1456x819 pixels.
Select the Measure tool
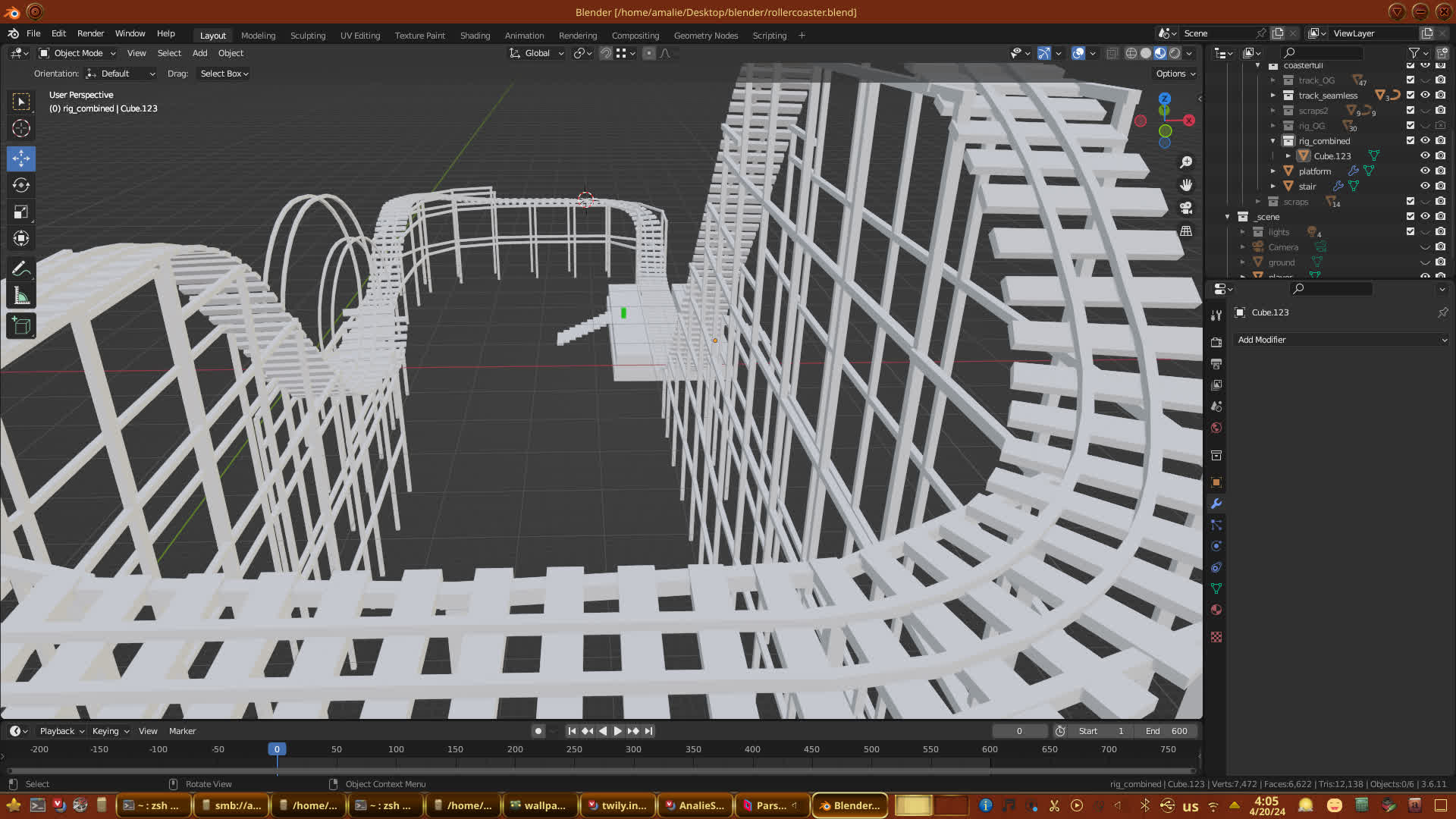pos(21,297)
